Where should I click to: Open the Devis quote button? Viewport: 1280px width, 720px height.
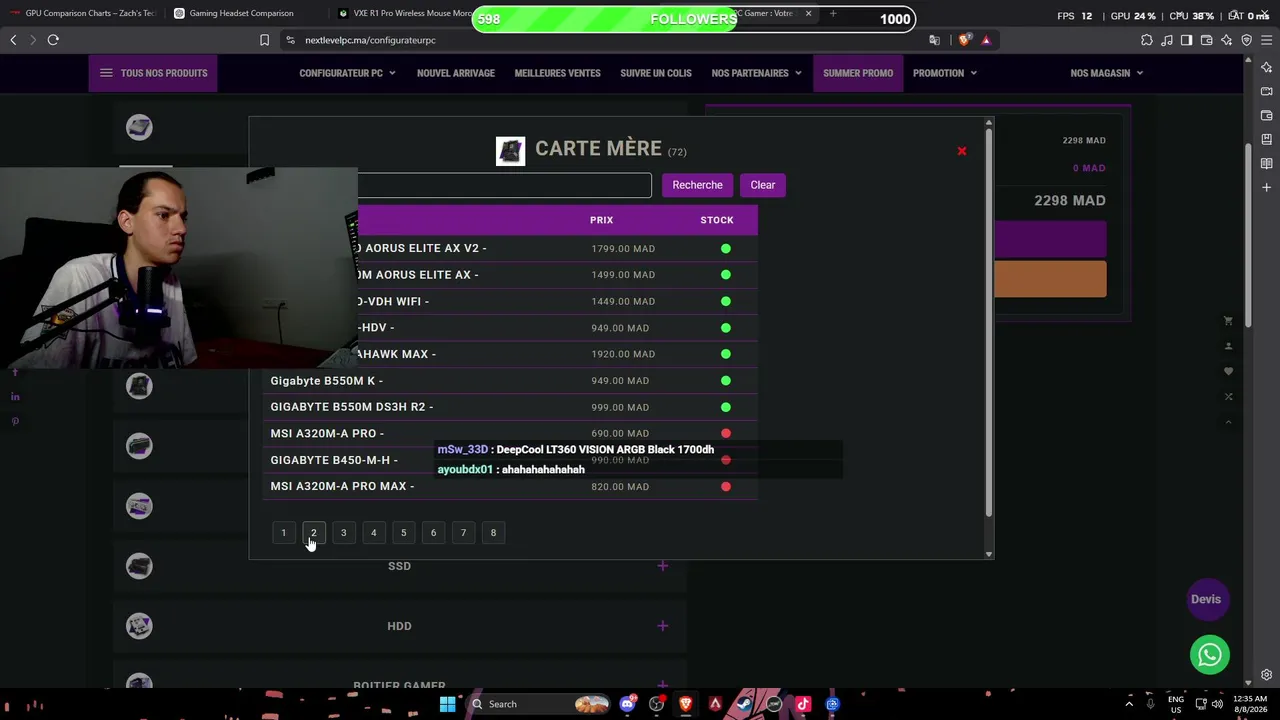(x=1206, y=599)
